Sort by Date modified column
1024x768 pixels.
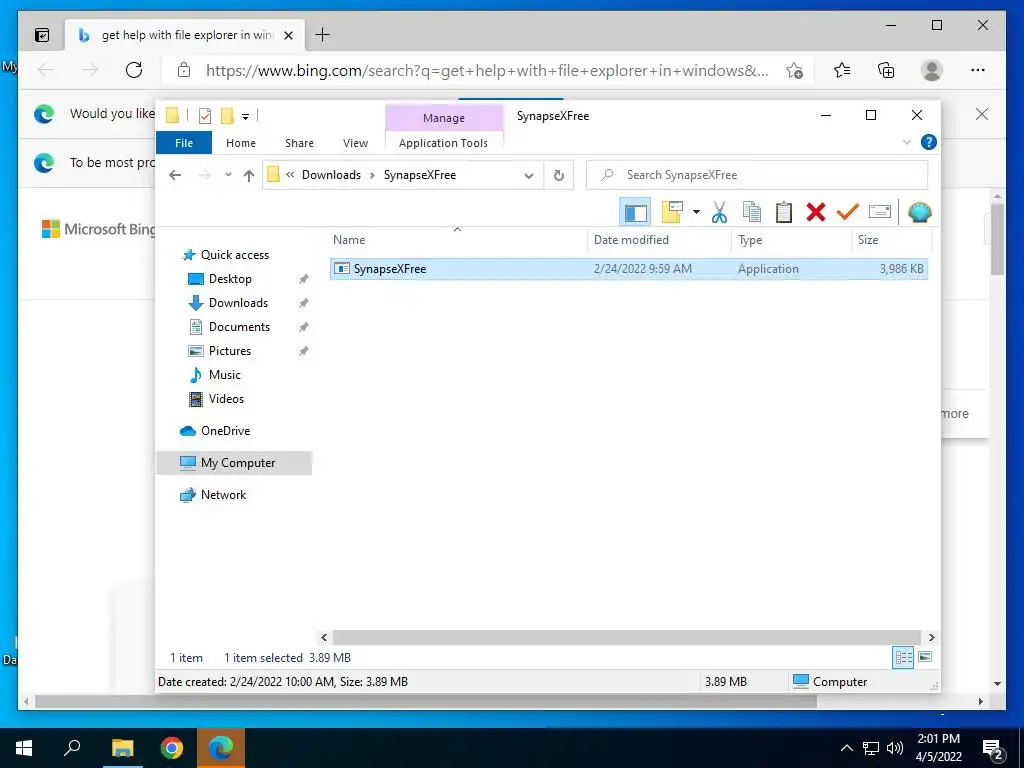pyautogui.click(x=659, y=240)
